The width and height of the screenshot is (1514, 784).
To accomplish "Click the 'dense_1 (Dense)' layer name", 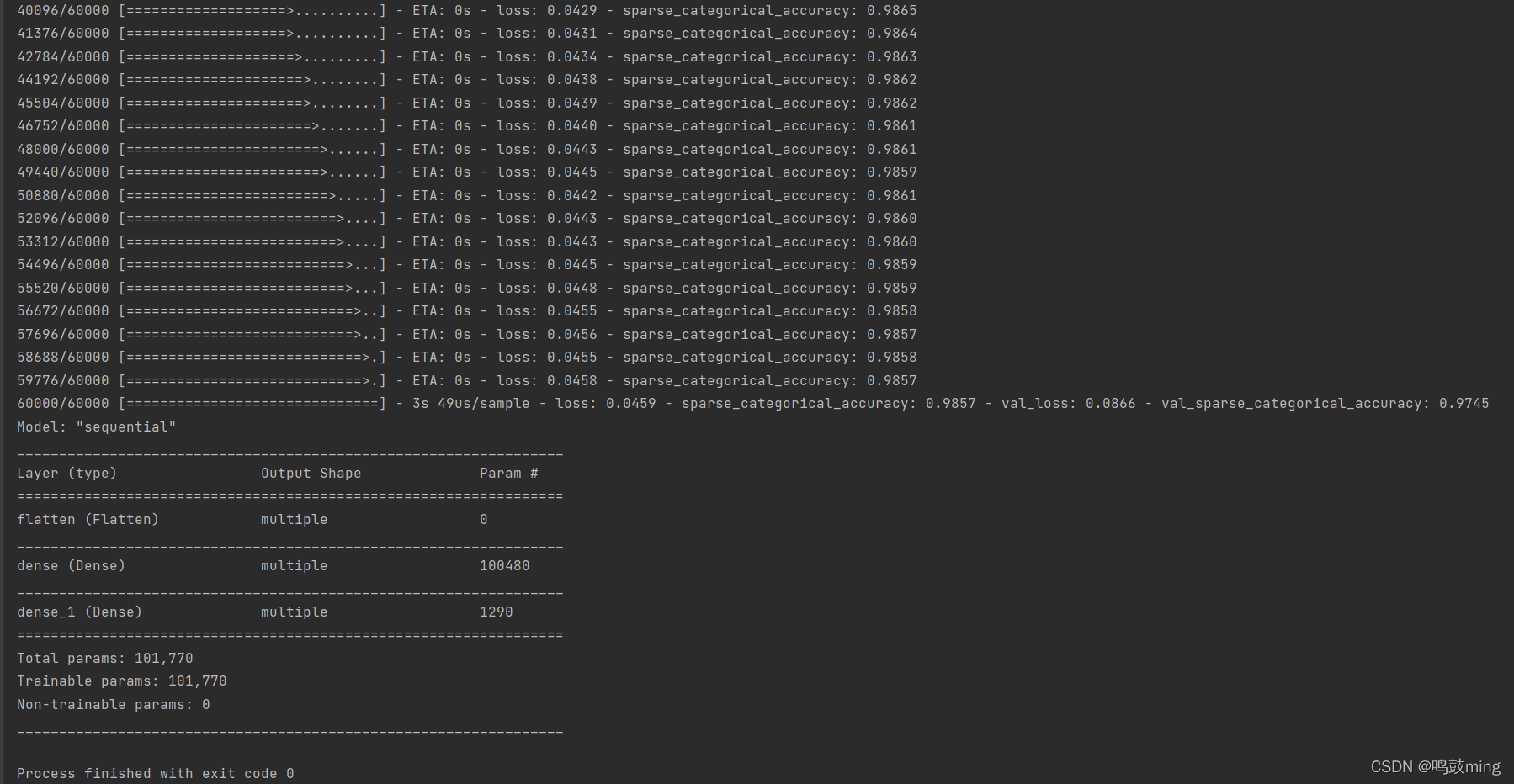I will (x=80, y=612).
